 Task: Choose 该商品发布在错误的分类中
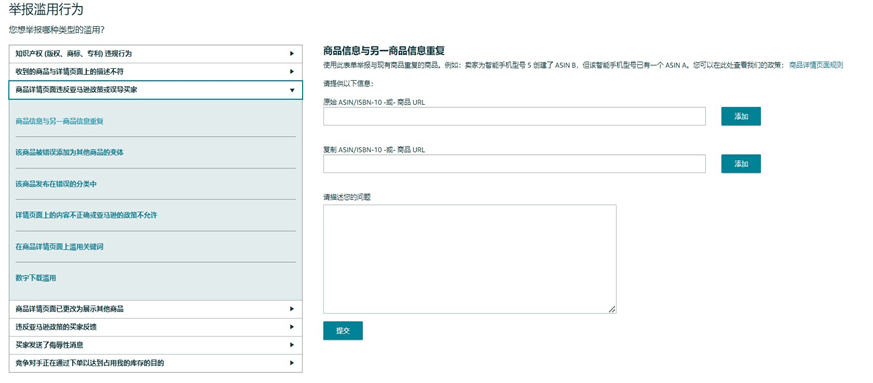[56, 184]
